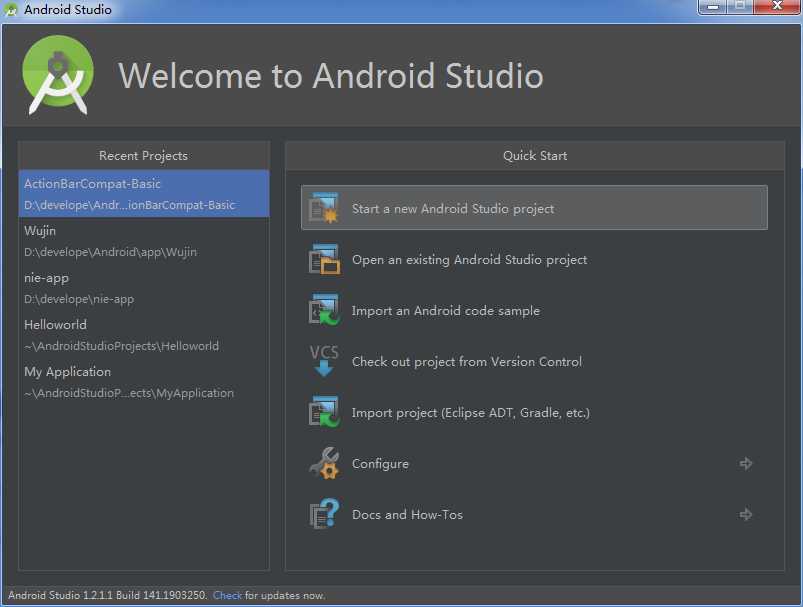Viewport: 803px width, 607px height.
Task: Click the large Android Studio logo
Action: coord(58,75)
